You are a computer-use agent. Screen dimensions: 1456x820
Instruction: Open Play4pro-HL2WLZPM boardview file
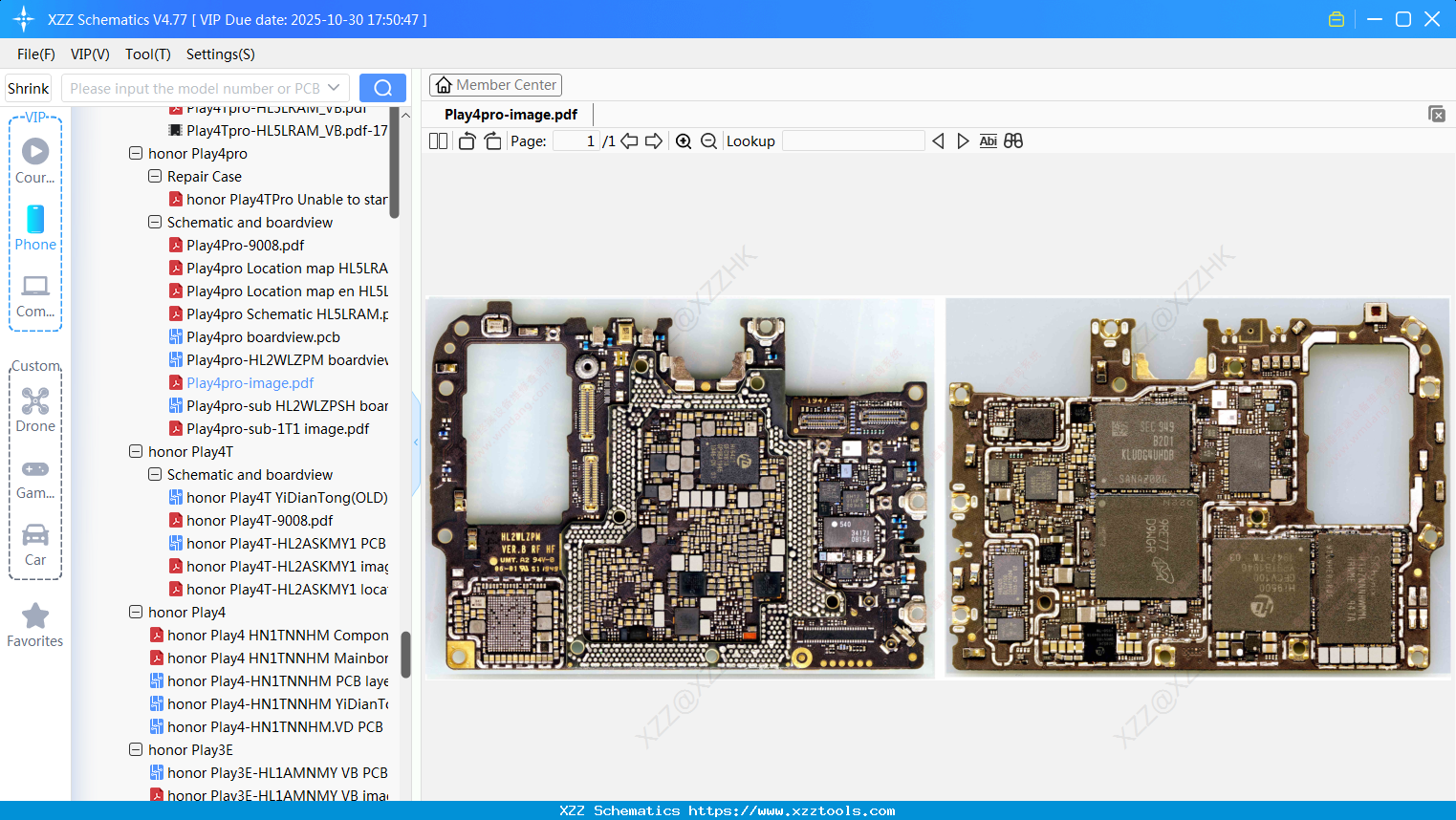(287, 359)
